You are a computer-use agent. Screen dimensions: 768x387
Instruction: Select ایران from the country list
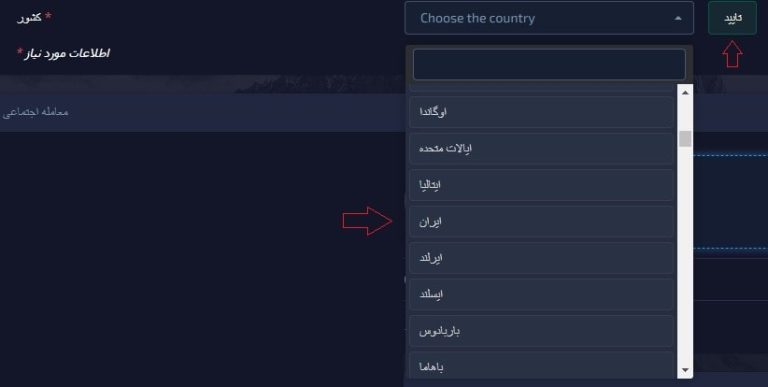pyautogui.click(x=541, y=221)
